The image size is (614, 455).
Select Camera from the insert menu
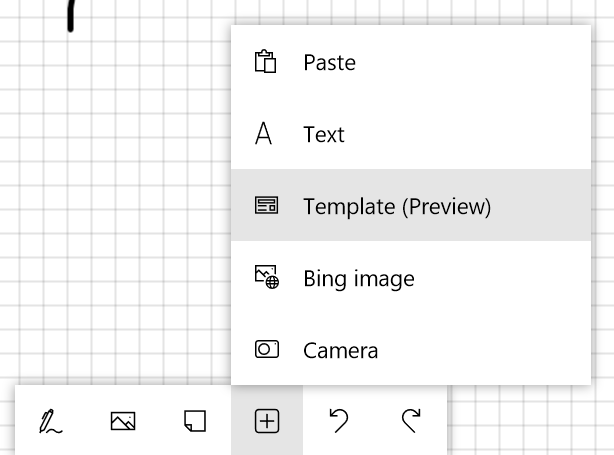[x=341, y=350]
